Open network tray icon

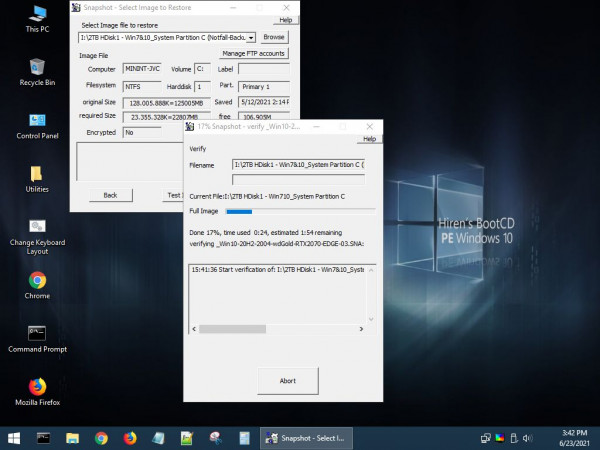[486, 438]
